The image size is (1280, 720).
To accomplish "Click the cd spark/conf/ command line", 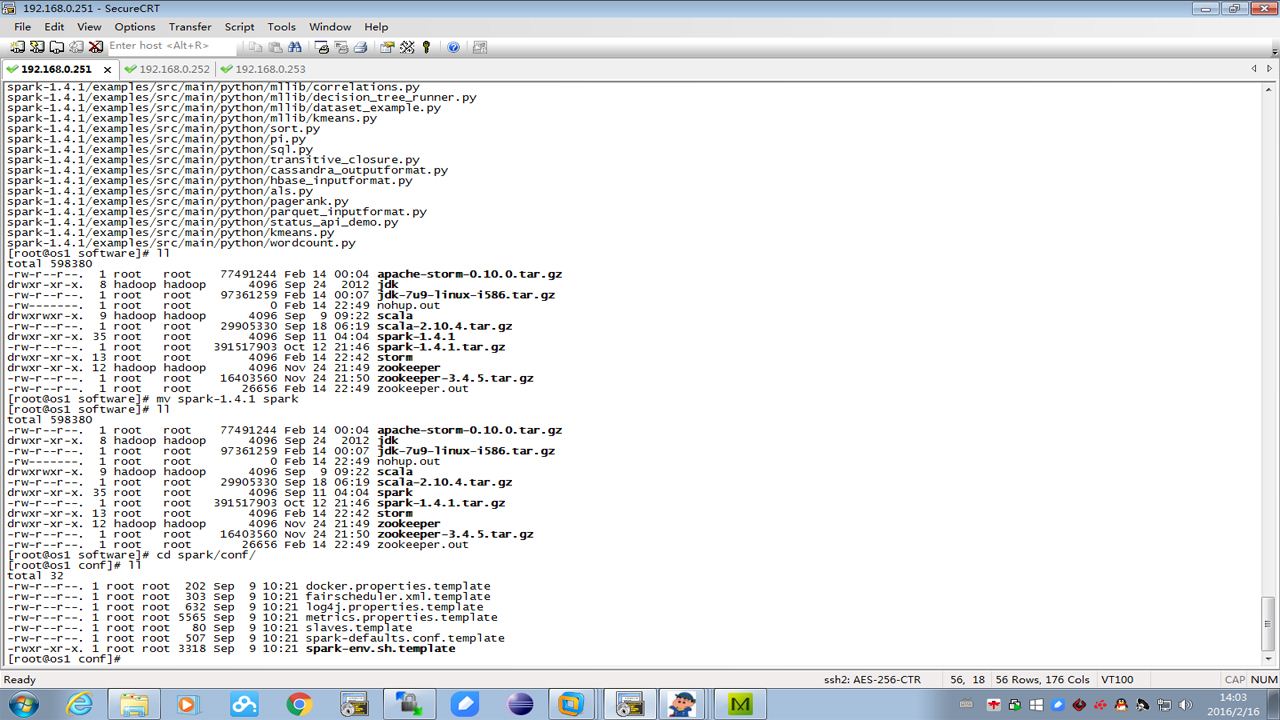I will (x=131, y=554).
